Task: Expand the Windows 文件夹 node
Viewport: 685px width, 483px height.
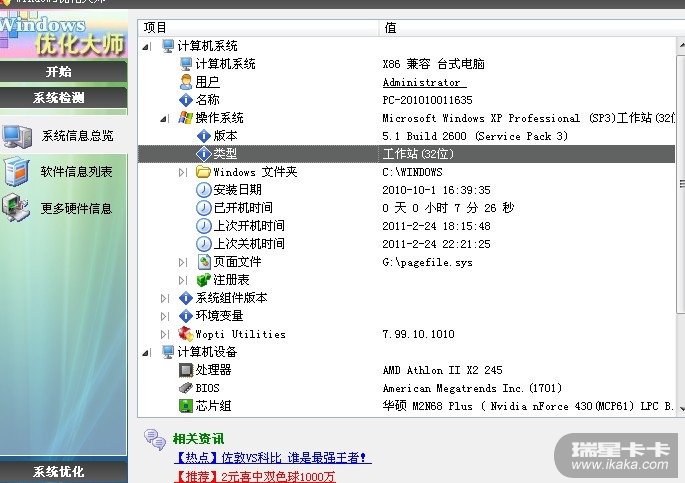Action: [x=183, y=172]
